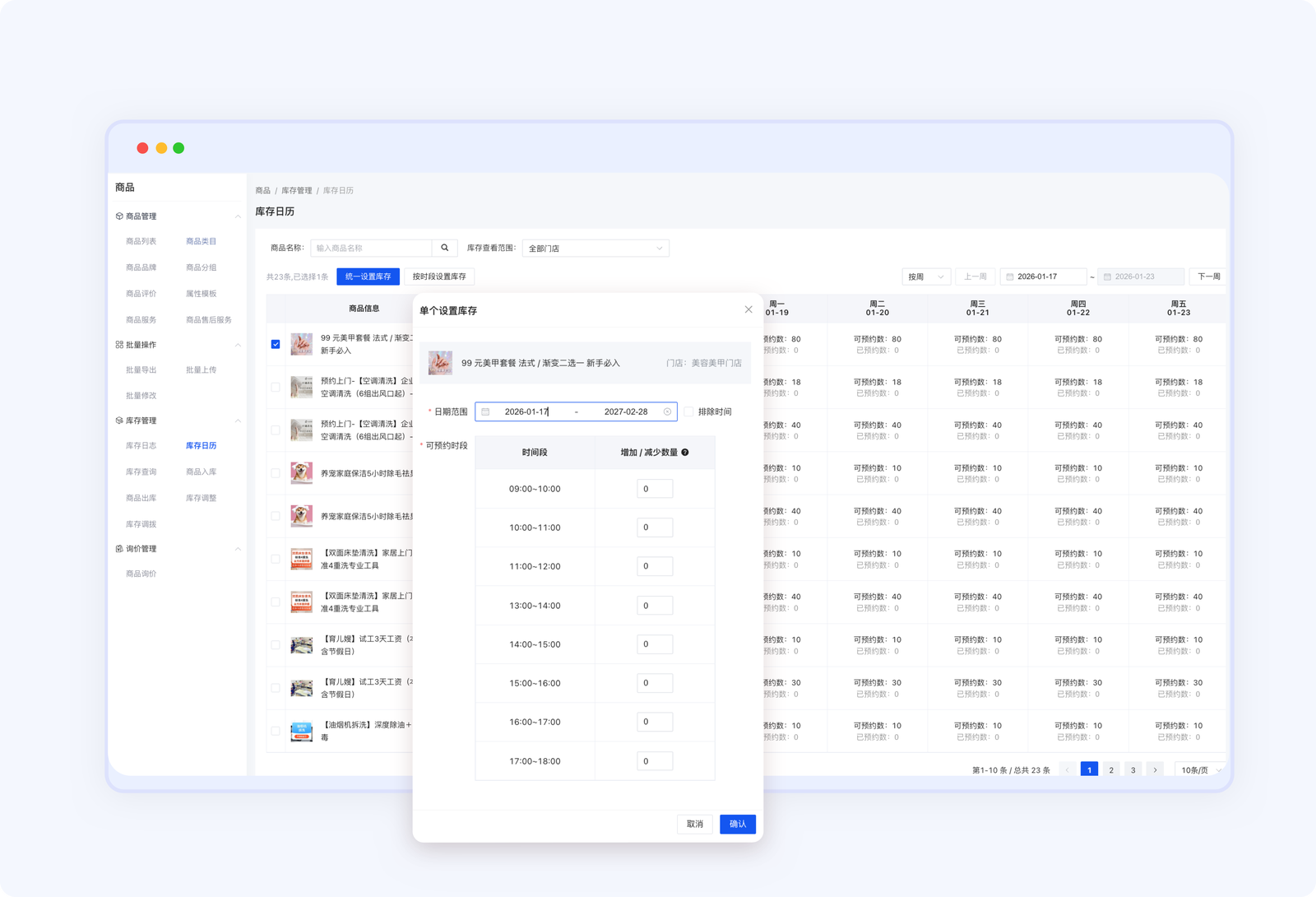Screen dimensions: 1316x897
Task: Click the 询价管理 icon in sidebar
Action: 119,549
